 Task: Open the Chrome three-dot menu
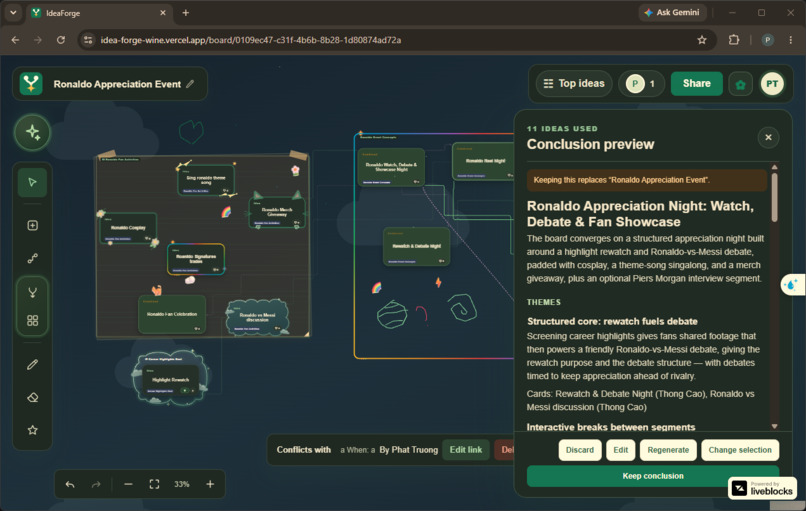pyautogui.click(x=791, y=40)
